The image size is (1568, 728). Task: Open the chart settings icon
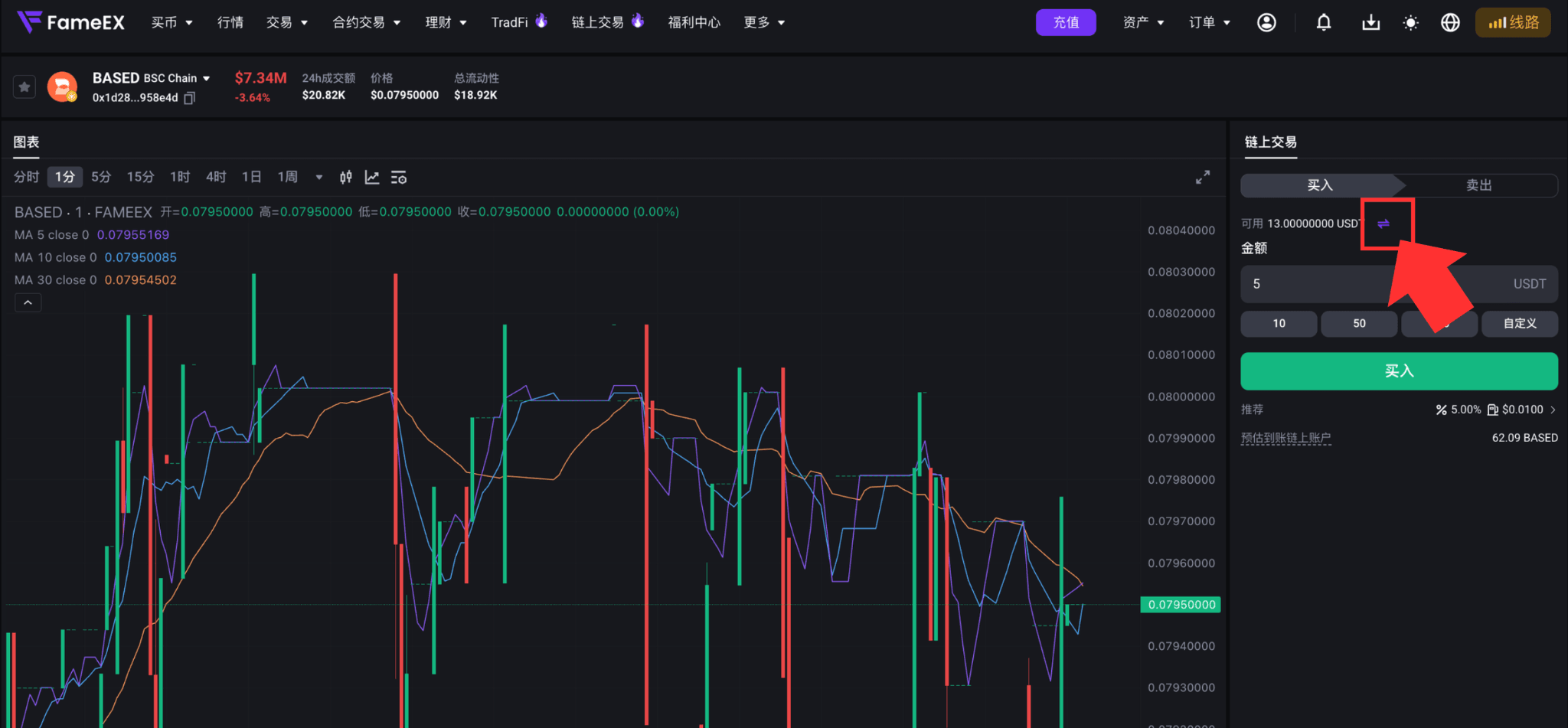[399, 178]
